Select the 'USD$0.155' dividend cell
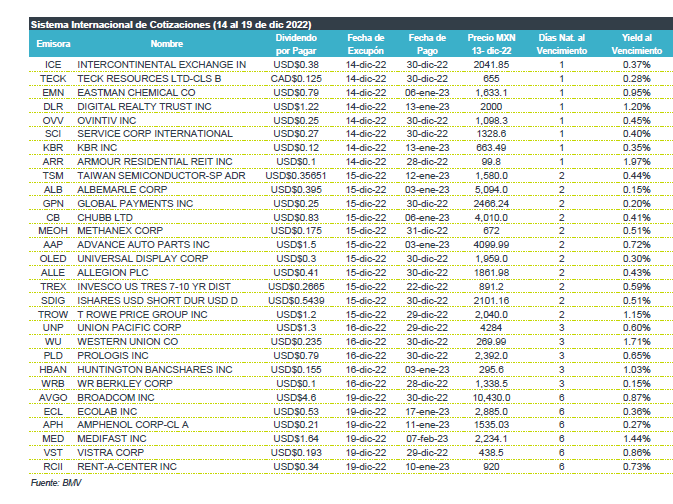 296,370
